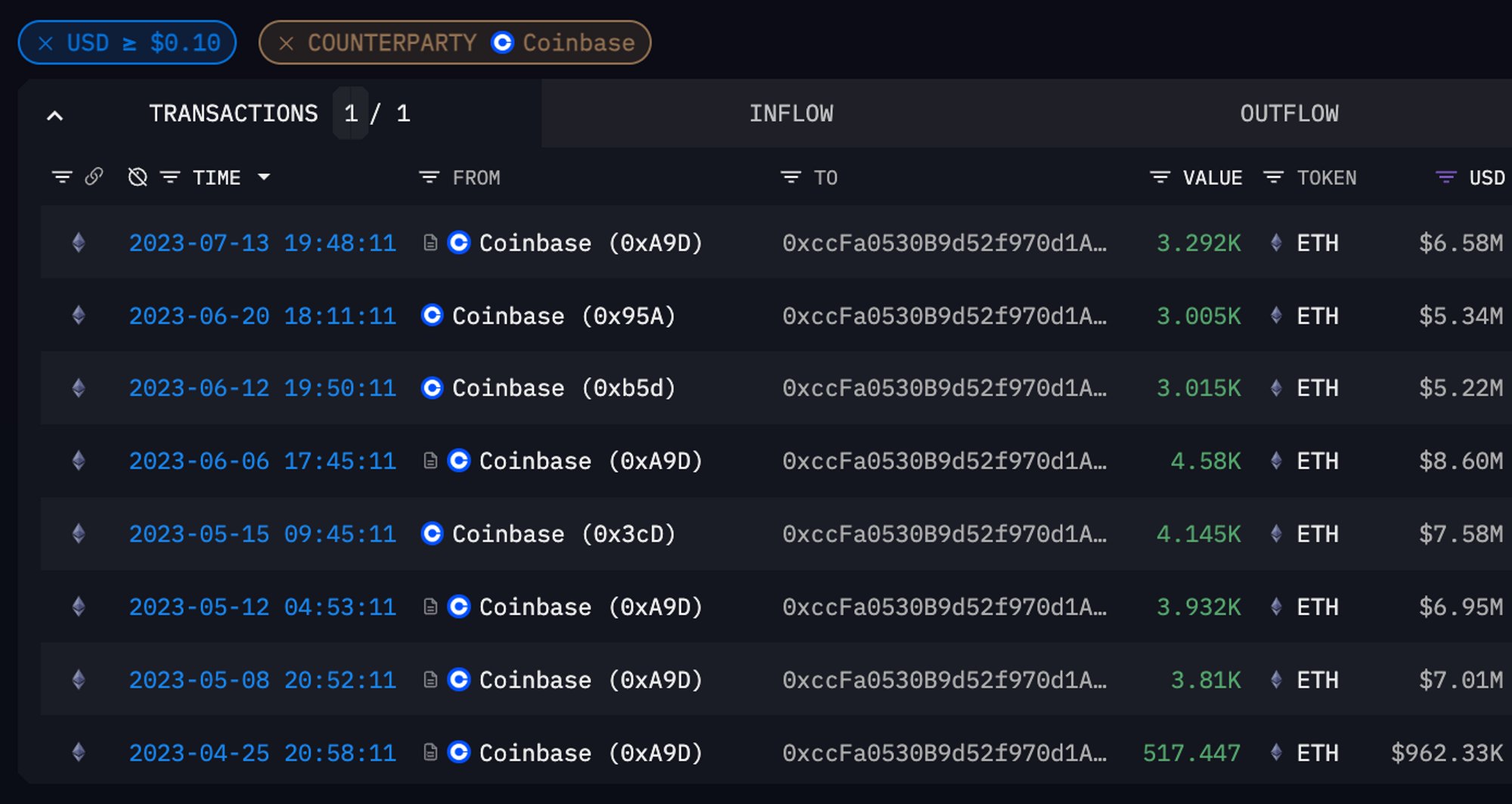Click the contract document icon in 2023-05-12 row
The width and height of the screenshot is (1512, 804).
click(430, 607)
